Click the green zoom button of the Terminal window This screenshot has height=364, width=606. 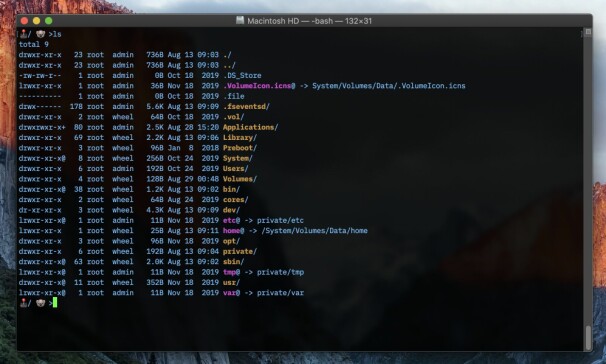coord(49,21)
